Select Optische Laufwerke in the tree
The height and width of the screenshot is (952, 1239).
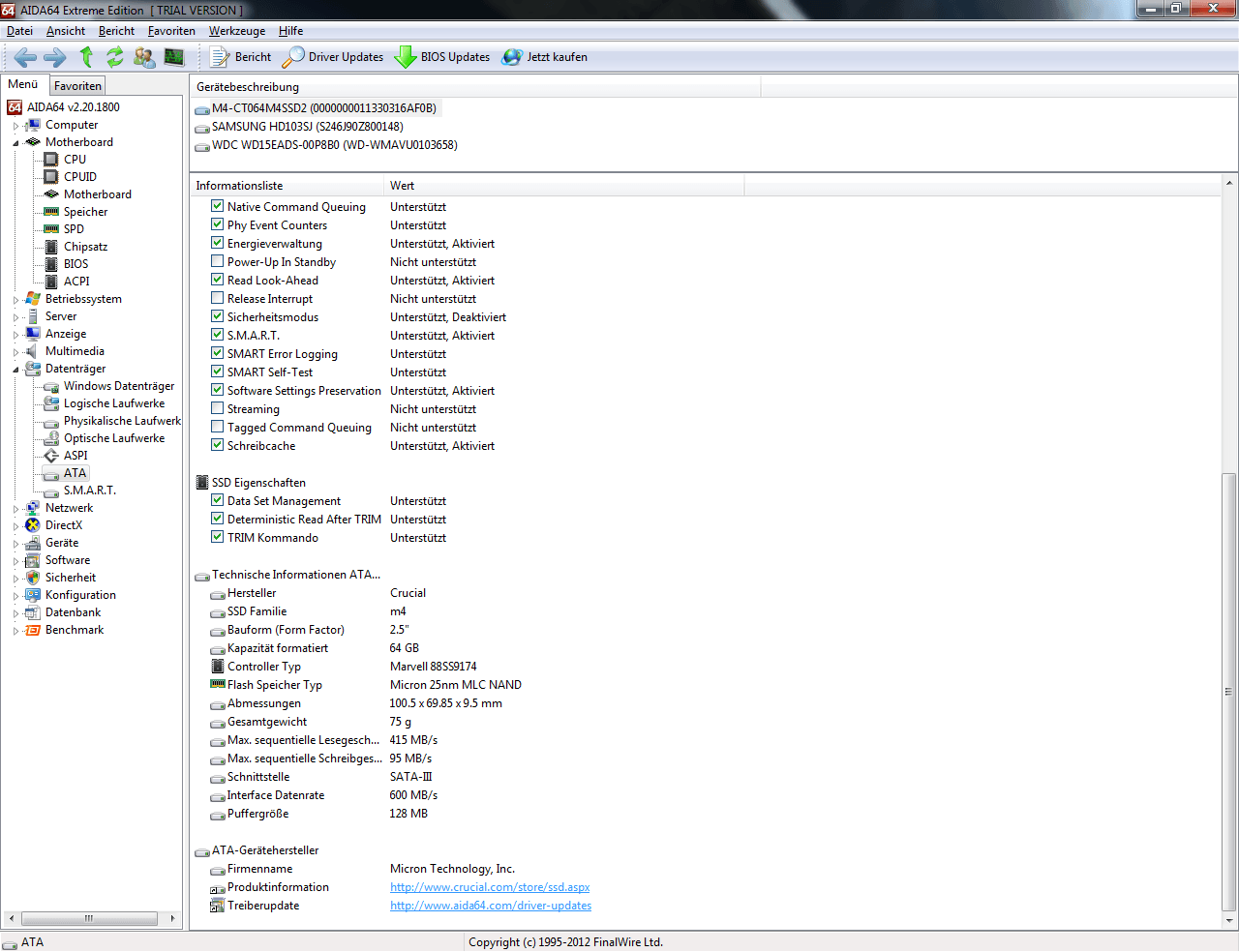(x=114, y=438)
